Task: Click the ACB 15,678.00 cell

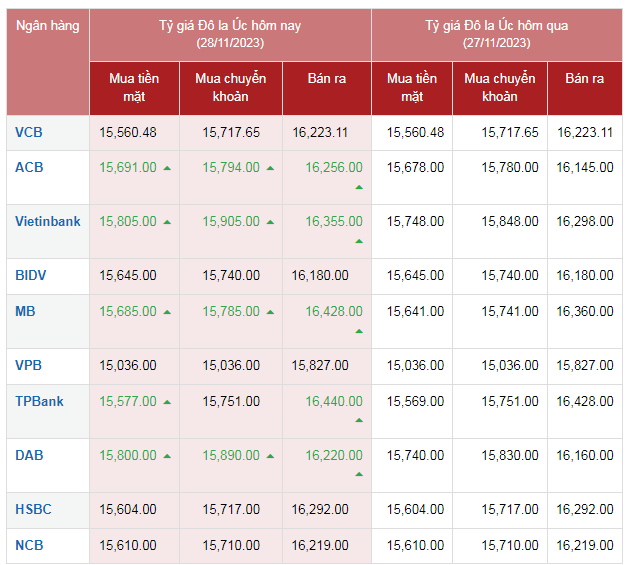Action: (x=415, y=168)
